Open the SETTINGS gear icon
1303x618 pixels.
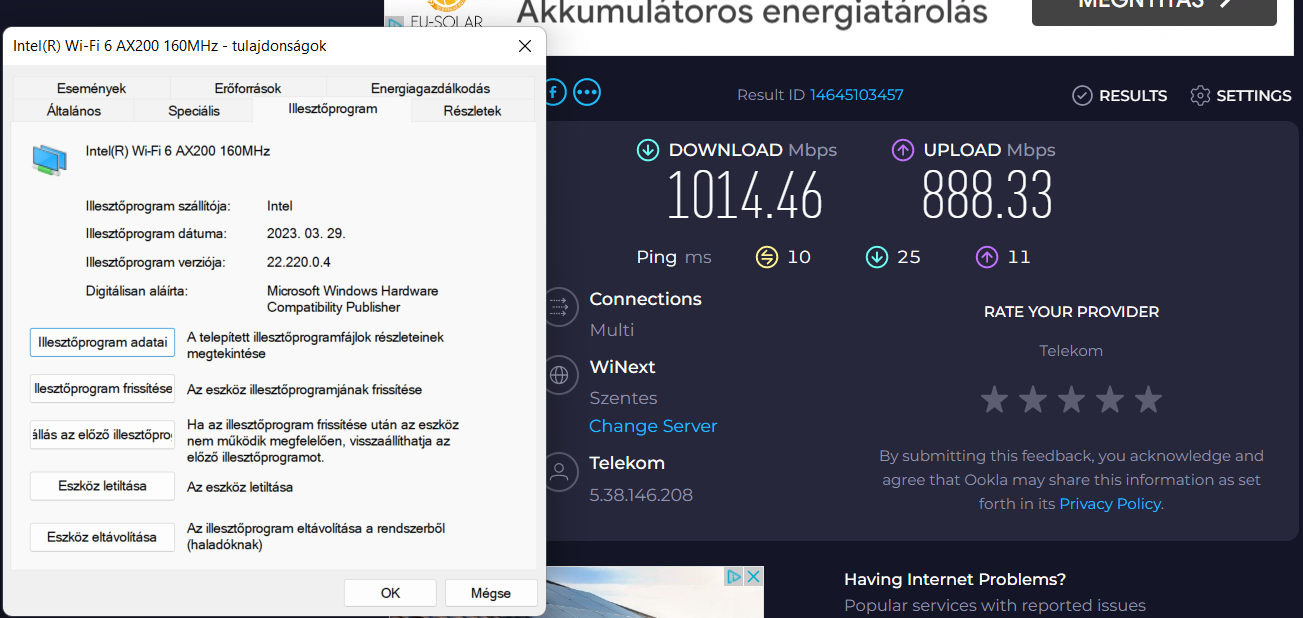pos(1200,95)
